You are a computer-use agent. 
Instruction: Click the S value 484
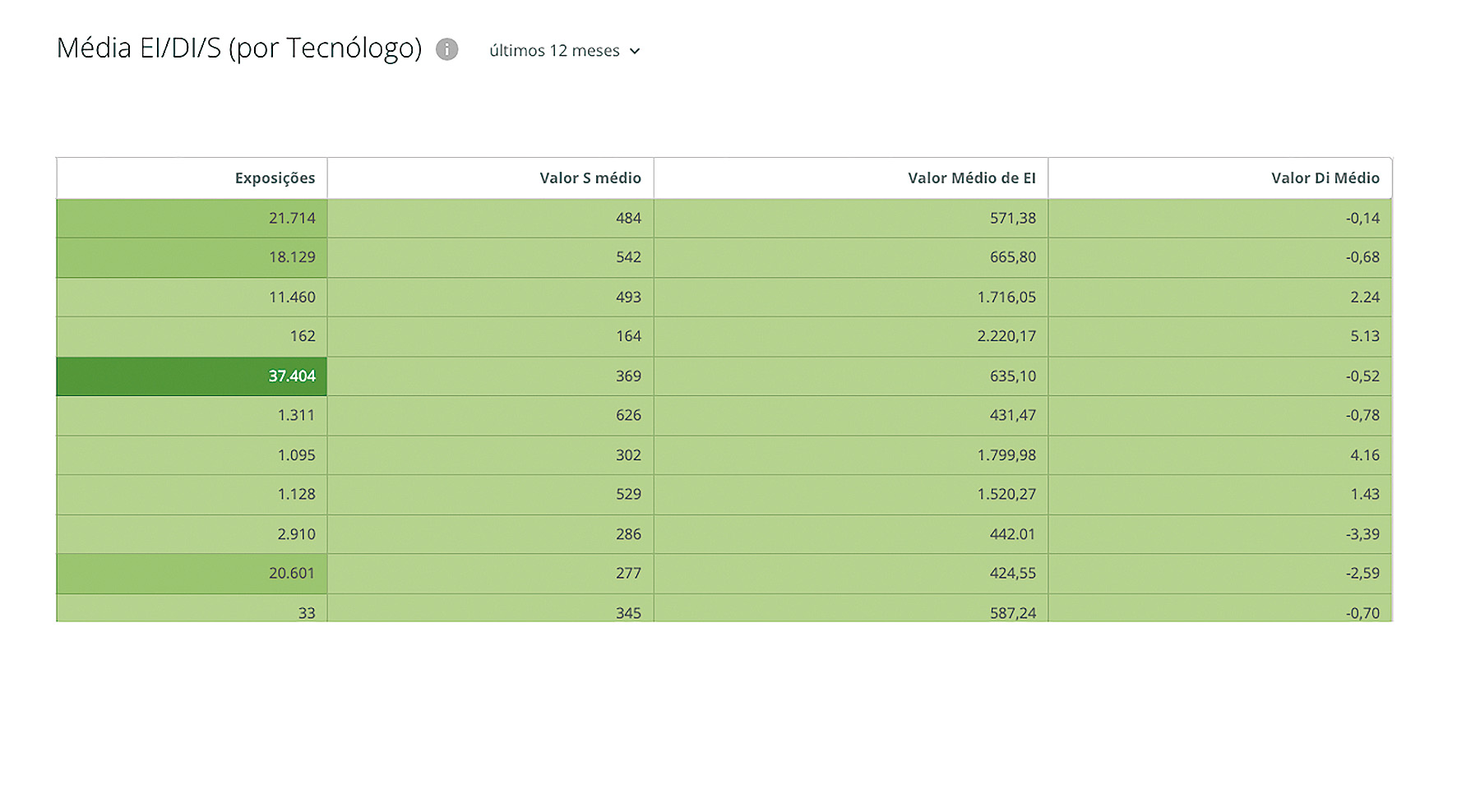628,219
